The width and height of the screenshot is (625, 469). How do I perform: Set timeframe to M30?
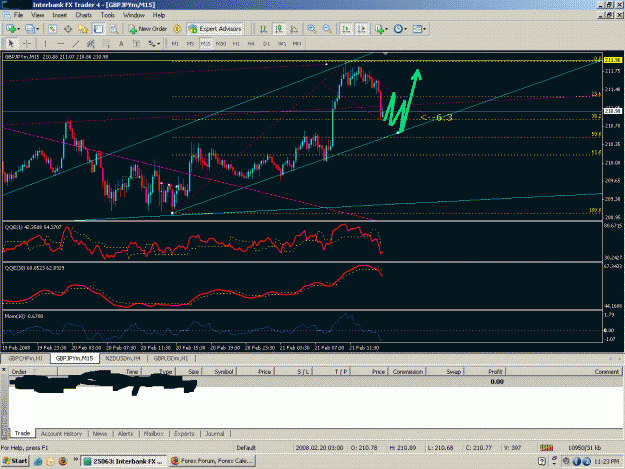click(220, 43)
